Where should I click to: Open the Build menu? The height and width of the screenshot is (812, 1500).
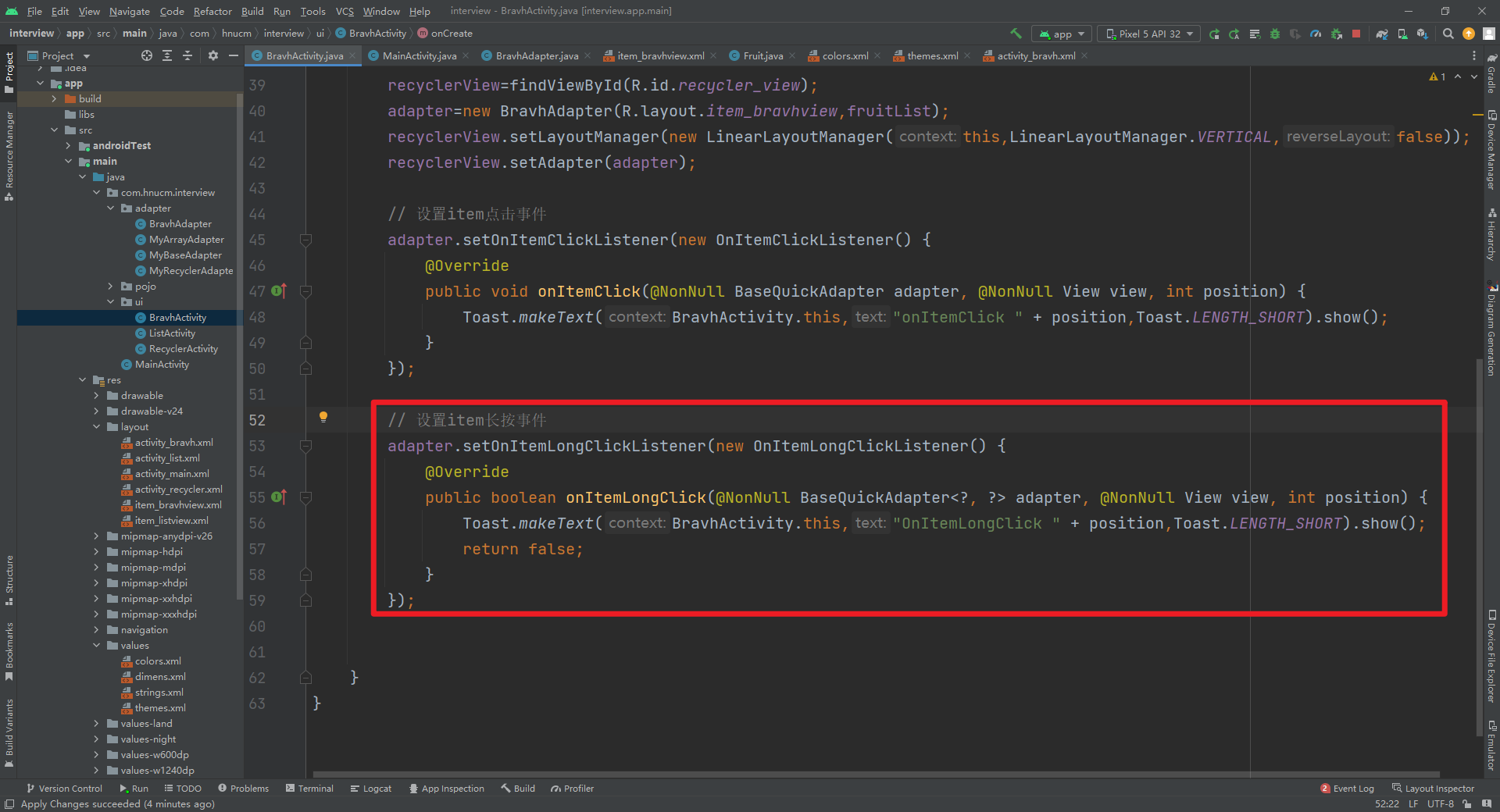pyautogui.click(x=252, y=11)
